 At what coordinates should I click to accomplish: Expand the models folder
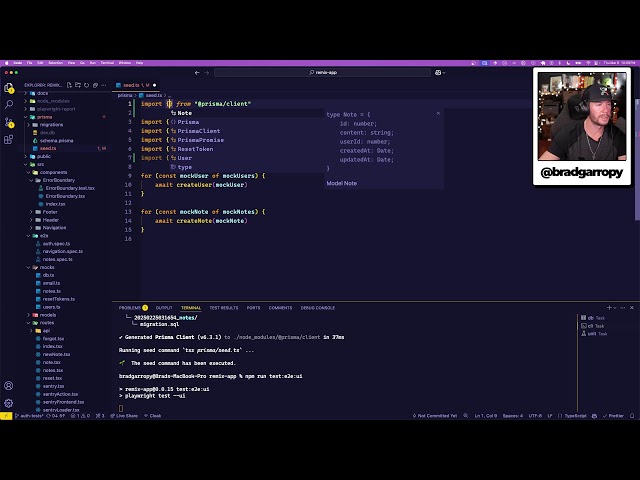point(44,315)
